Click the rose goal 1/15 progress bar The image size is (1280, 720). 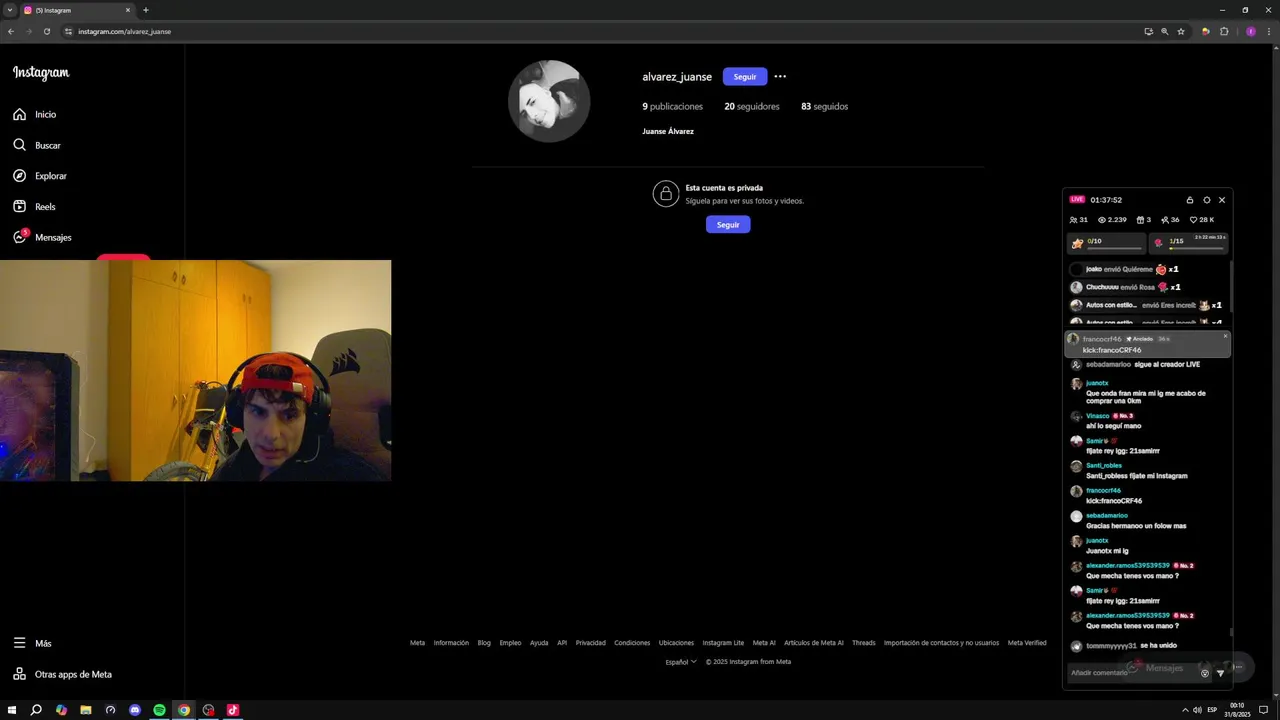click(1189, 243)
